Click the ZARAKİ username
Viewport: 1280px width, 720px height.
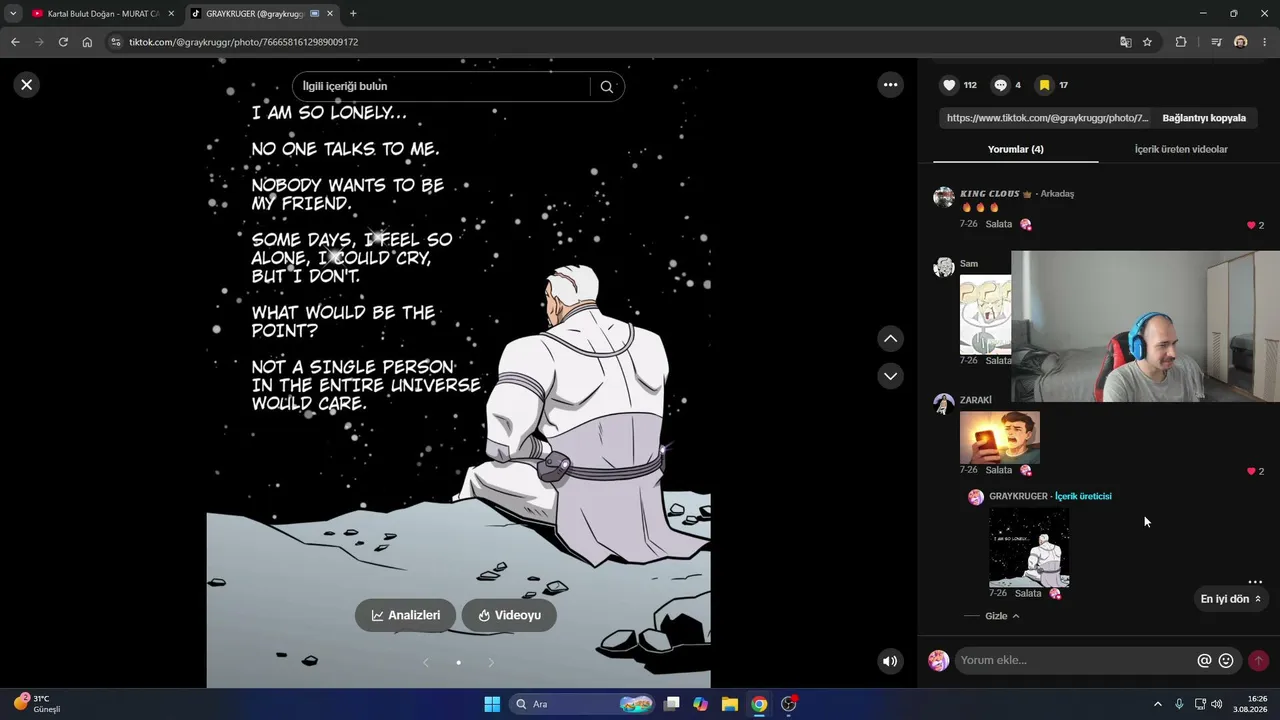coord(976,400)
